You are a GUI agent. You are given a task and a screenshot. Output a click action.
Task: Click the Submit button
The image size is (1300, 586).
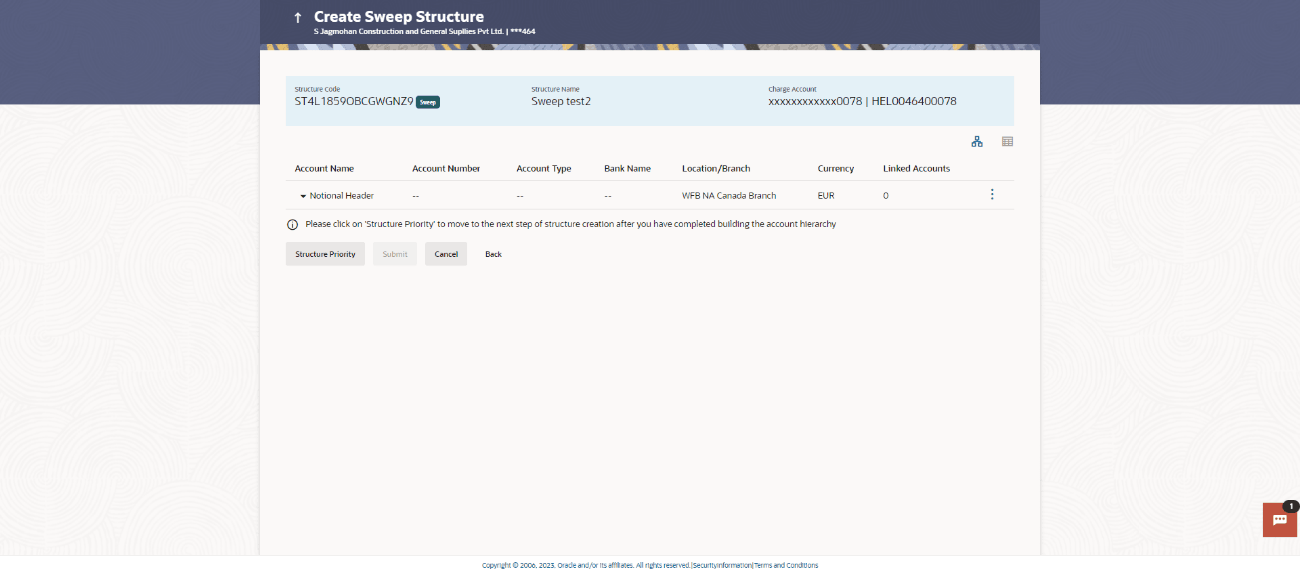click(395, 254)
